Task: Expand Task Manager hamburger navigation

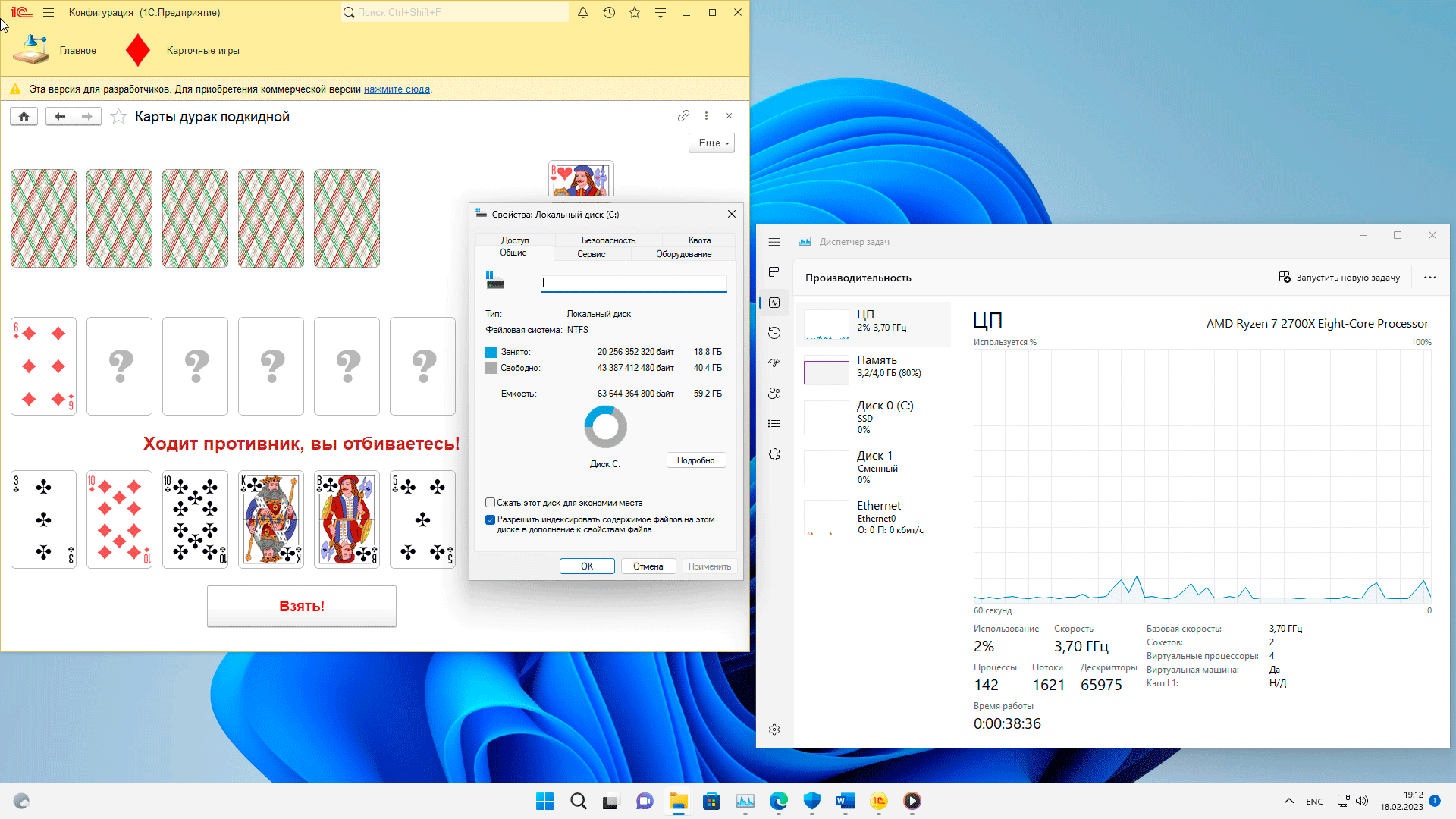Action: tap(774, 242)
